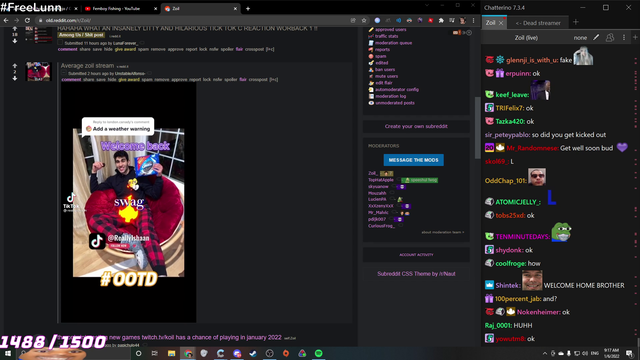The width and height of the screenshot is (640, 360).
Task: Open 'mute users' mod tool
Action: tap(386, 76)
